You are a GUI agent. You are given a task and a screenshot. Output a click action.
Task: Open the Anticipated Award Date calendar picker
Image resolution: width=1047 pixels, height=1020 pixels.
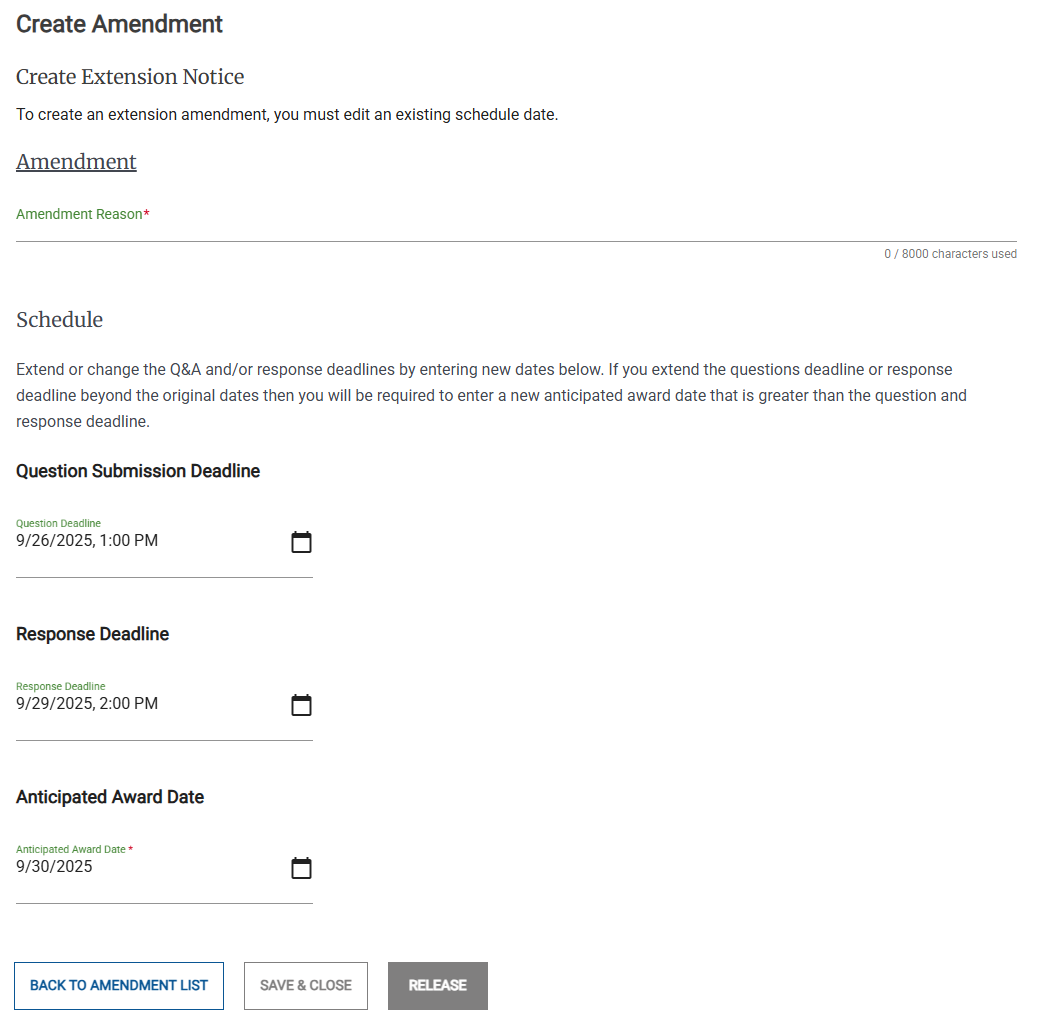point(301,867)
